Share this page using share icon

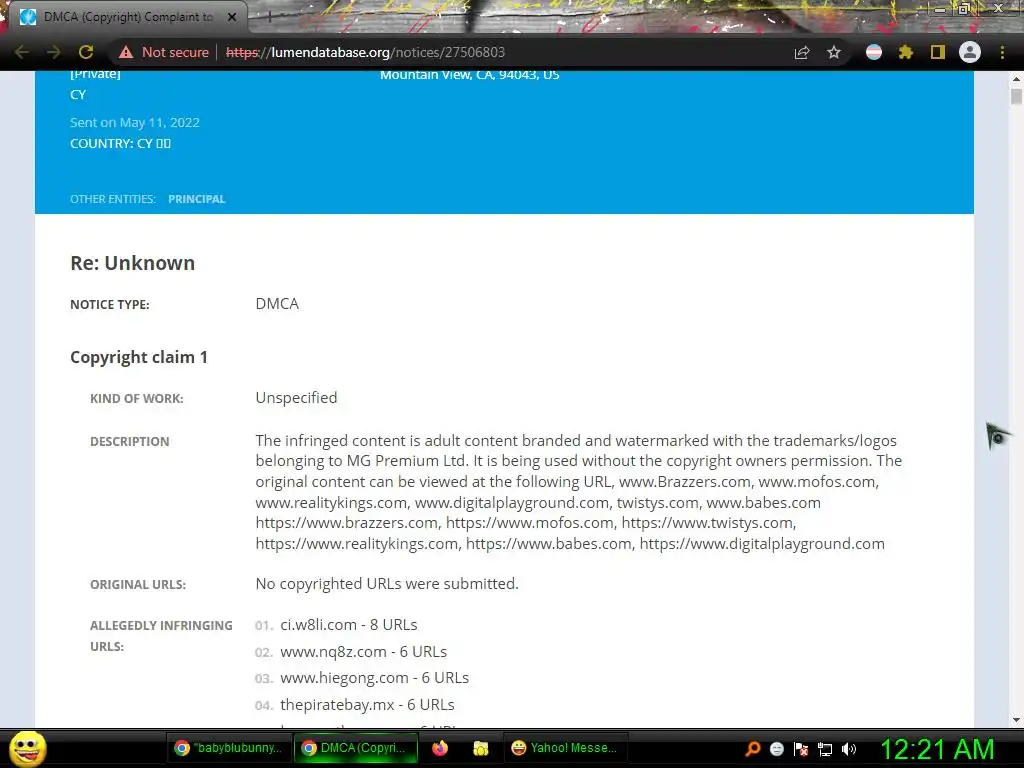[x=802, y=52]
